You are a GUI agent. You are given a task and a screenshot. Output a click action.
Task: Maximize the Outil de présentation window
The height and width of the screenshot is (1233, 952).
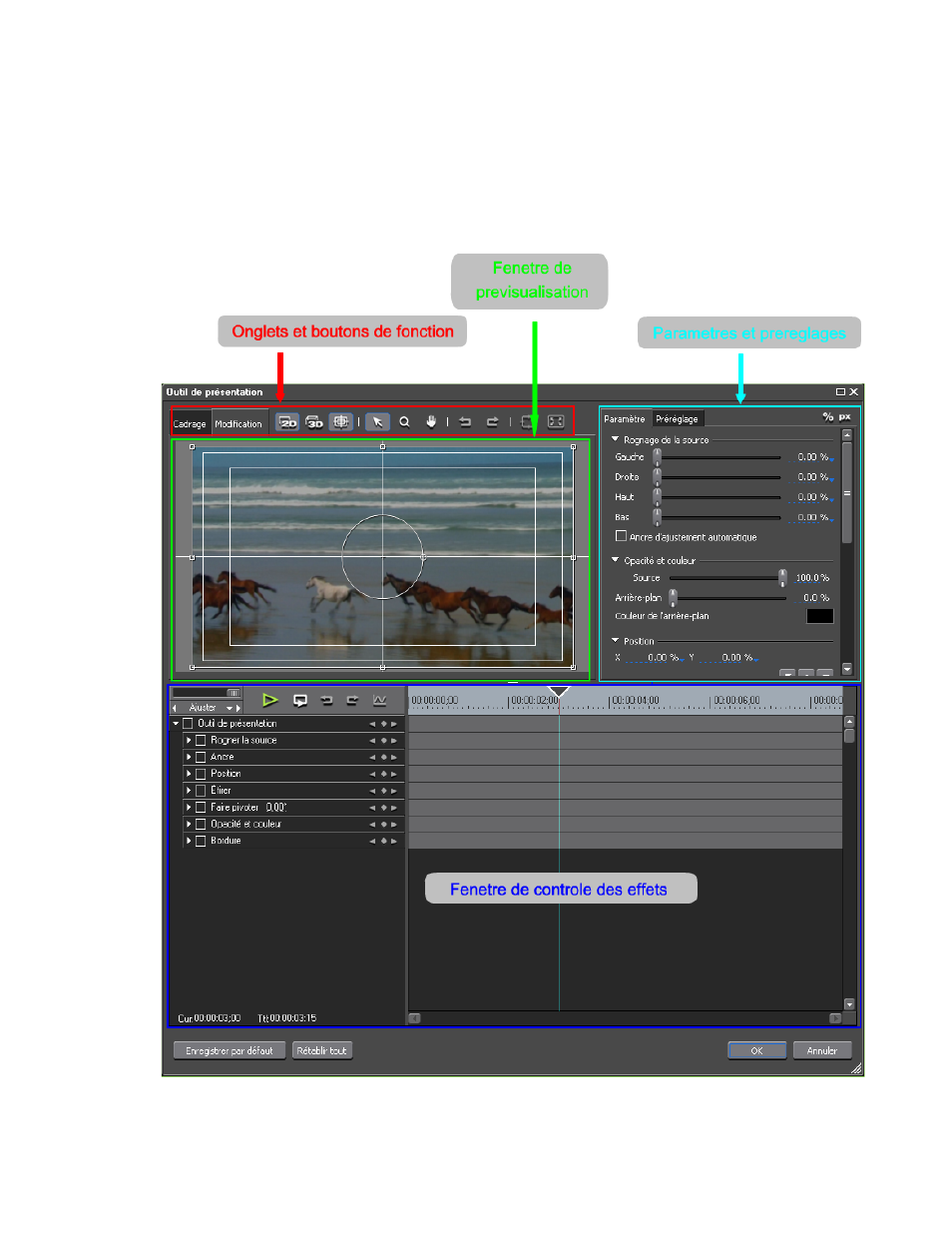pyautogui.click(x=840, y=392)
